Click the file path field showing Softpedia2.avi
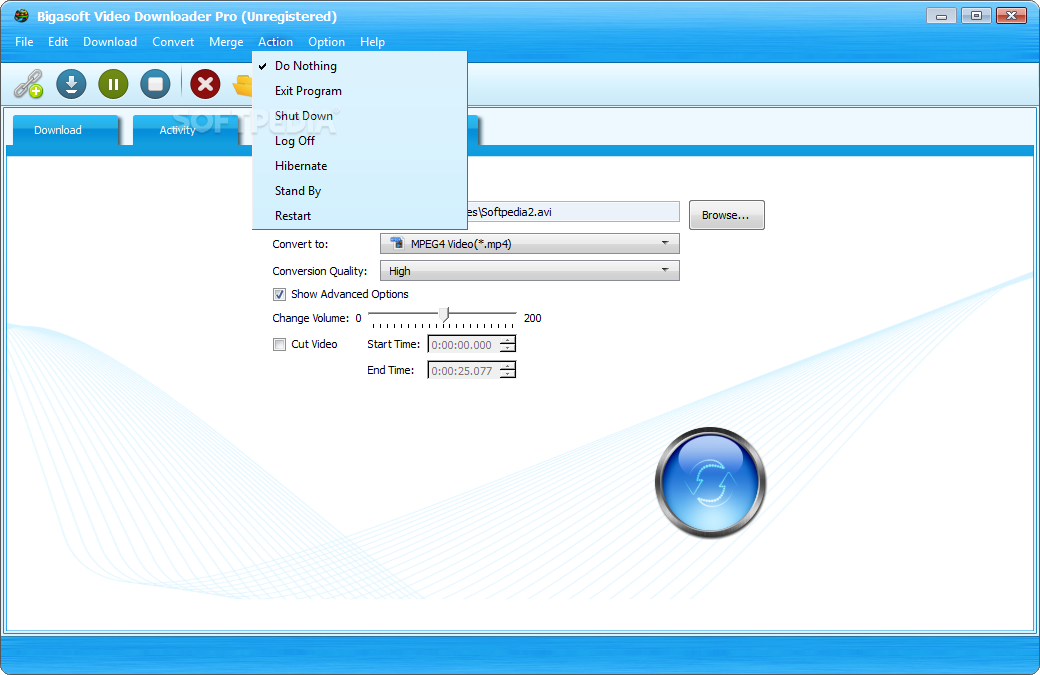Viewport: 1040px width, 675px height. coord(573,212)
